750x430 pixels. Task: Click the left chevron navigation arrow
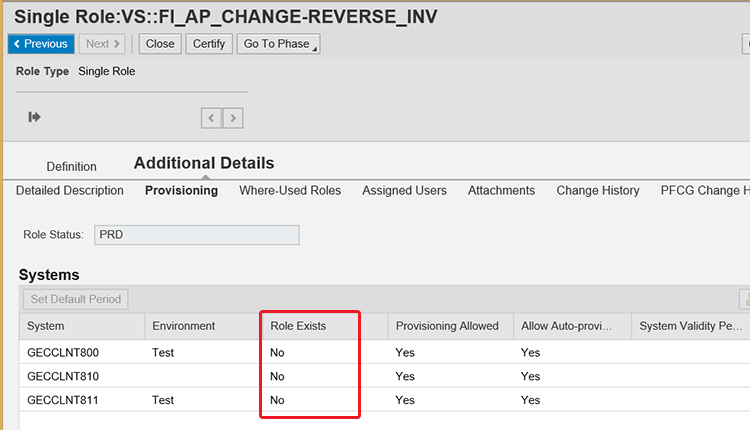point(211,118)
